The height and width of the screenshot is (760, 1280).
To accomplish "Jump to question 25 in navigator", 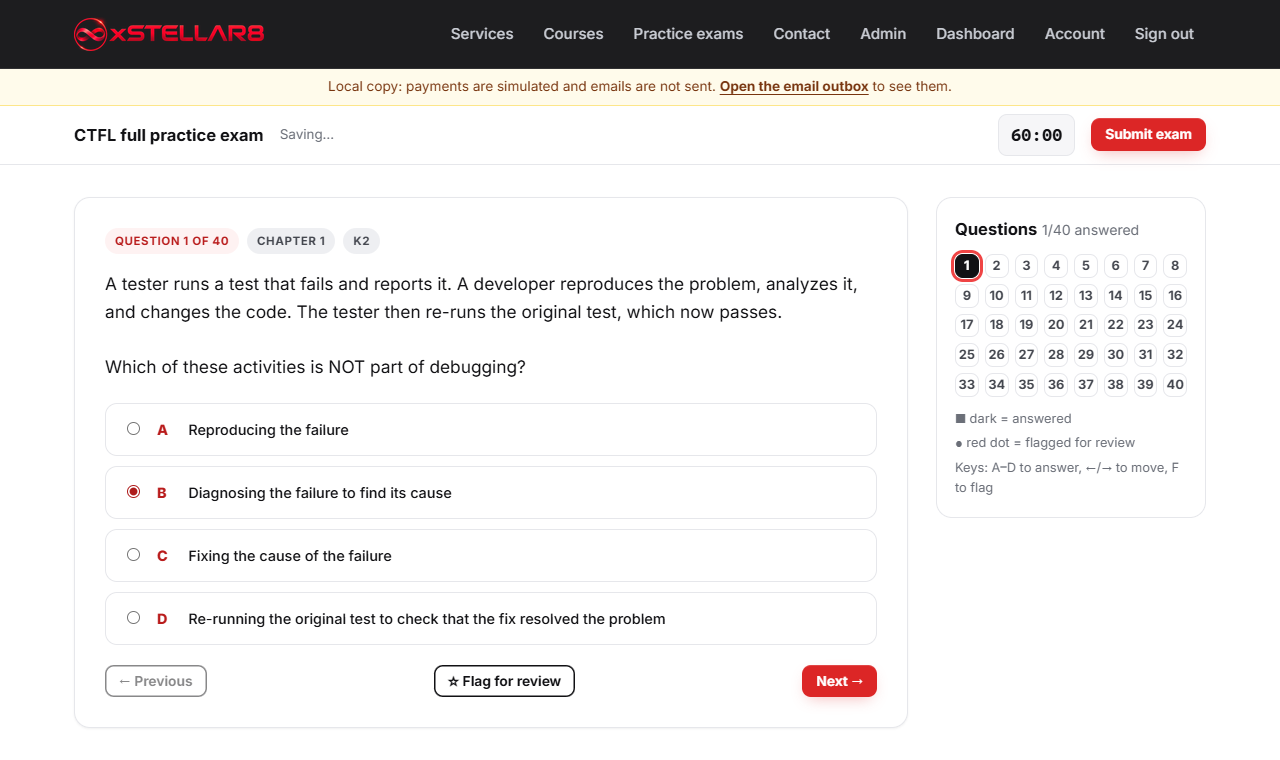I will (x=966, y=354).
